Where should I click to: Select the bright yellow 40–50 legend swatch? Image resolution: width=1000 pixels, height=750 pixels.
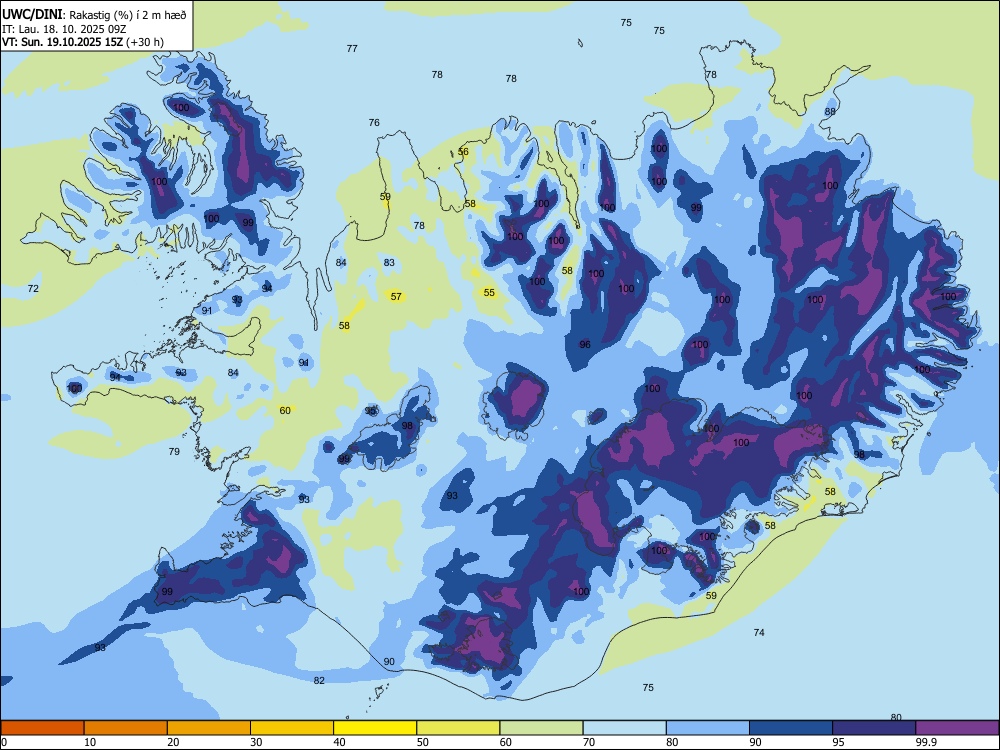pyautogui.click(x=375, y=728)
